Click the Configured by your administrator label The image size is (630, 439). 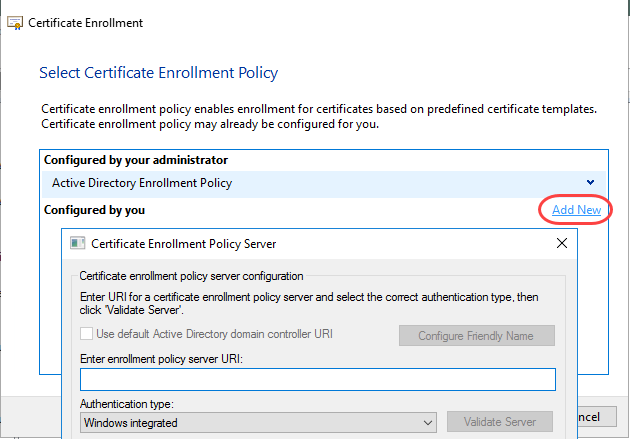coord(136,160)
